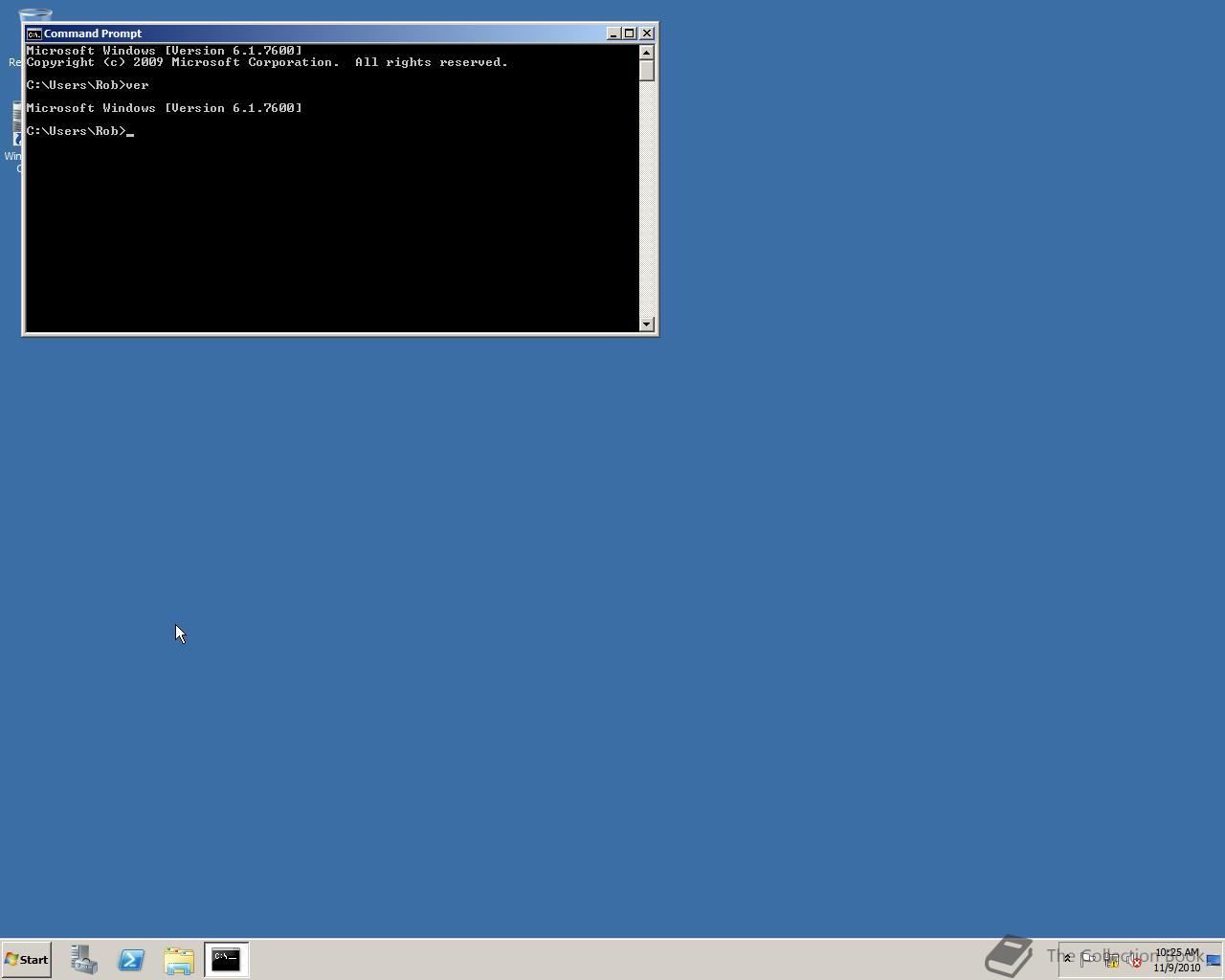Screen dimensions: 1225x980
Task: Click the 'Copyright (c) 2009 Microsoft Corporation' line
Action: (267, 62)
